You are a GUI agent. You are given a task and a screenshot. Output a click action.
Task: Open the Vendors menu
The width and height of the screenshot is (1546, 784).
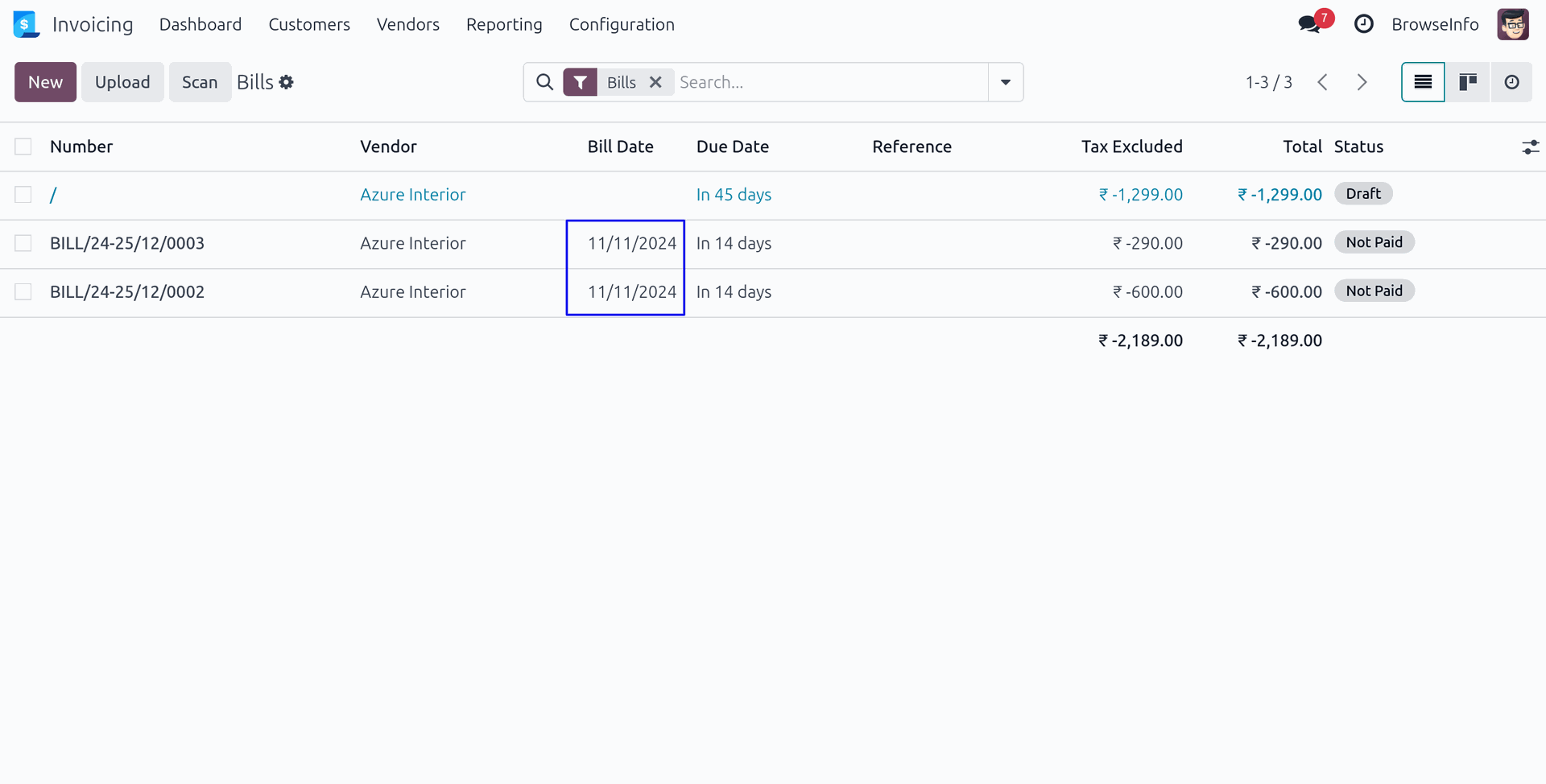coord(408,24)
